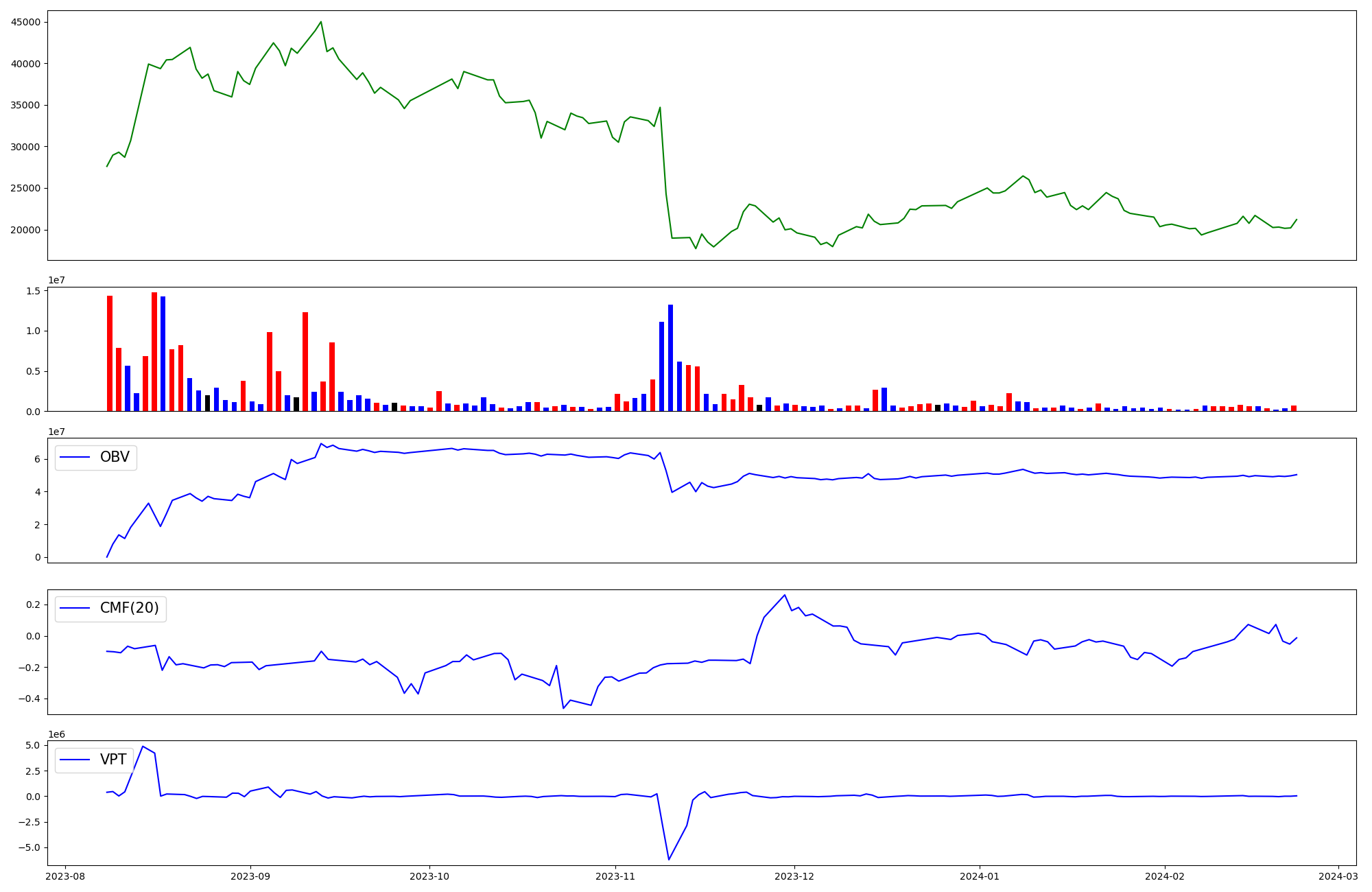The image size is (1372, 892).
Task: Click the OBV legend label
Action: tap(115, 458)
